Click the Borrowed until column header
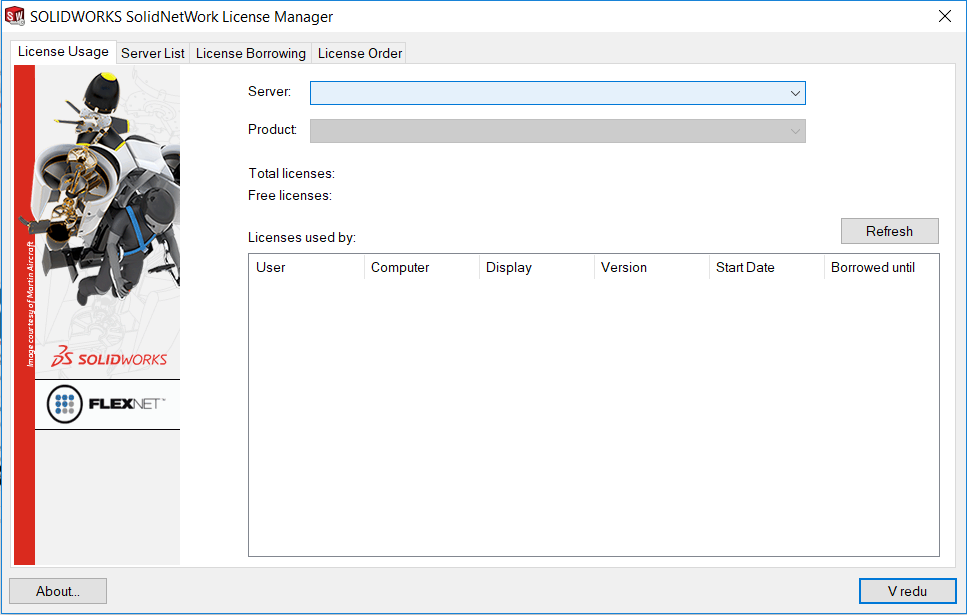The height and width of the screenshot is (615, 967). tap(880, 267)
